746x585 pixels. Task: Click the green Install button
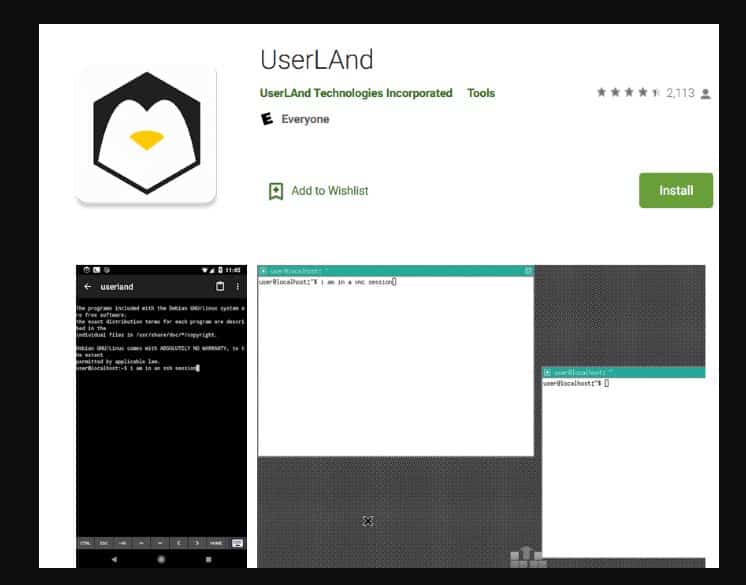point(676,190)
